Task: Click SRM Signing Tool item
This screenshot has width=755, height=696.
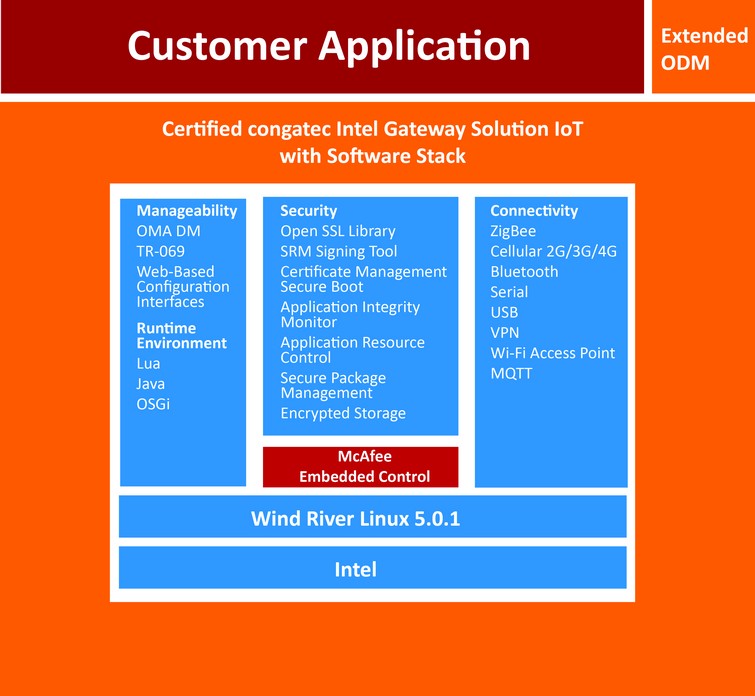Action: [x=338, y=251]
